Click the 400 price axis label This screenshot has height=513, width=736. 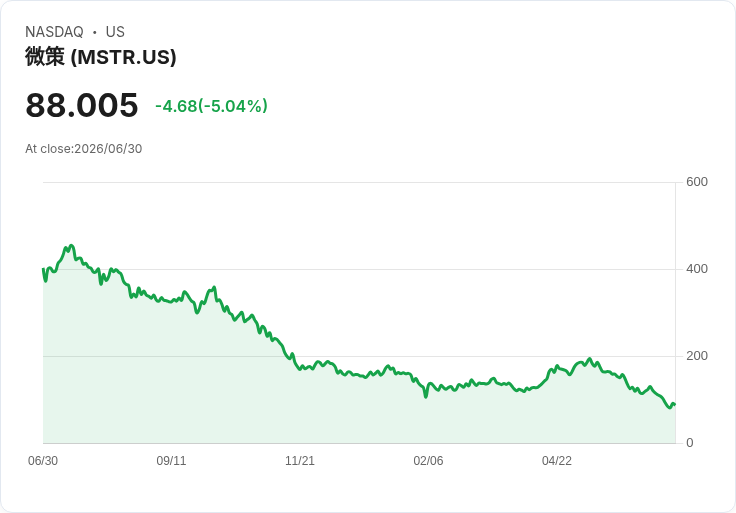coord(697,269)
